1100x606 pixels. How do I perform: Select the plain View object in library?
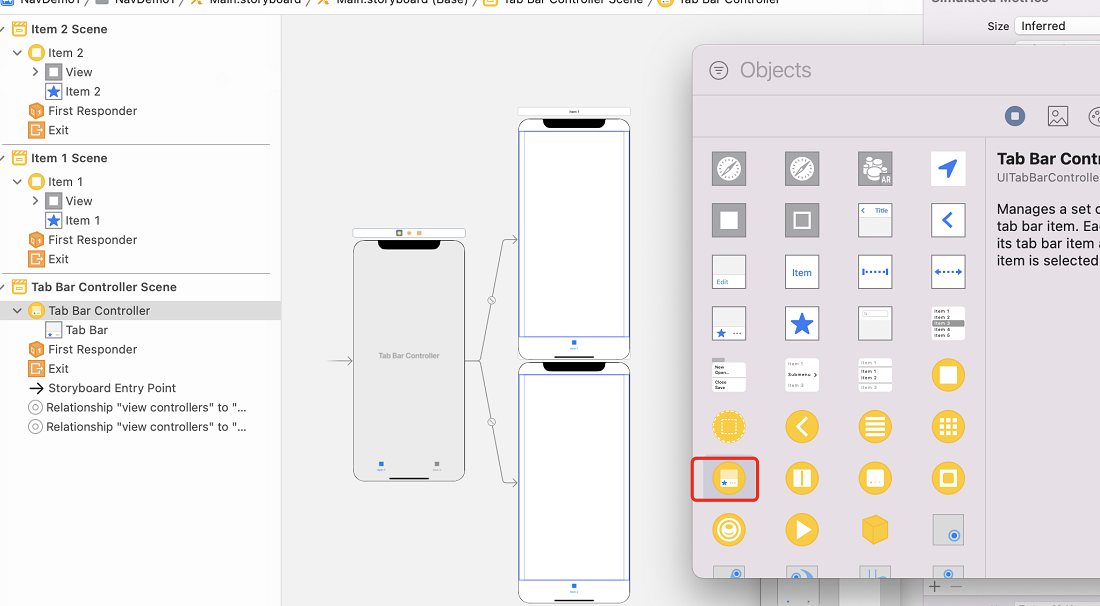[x=729, y=220]
